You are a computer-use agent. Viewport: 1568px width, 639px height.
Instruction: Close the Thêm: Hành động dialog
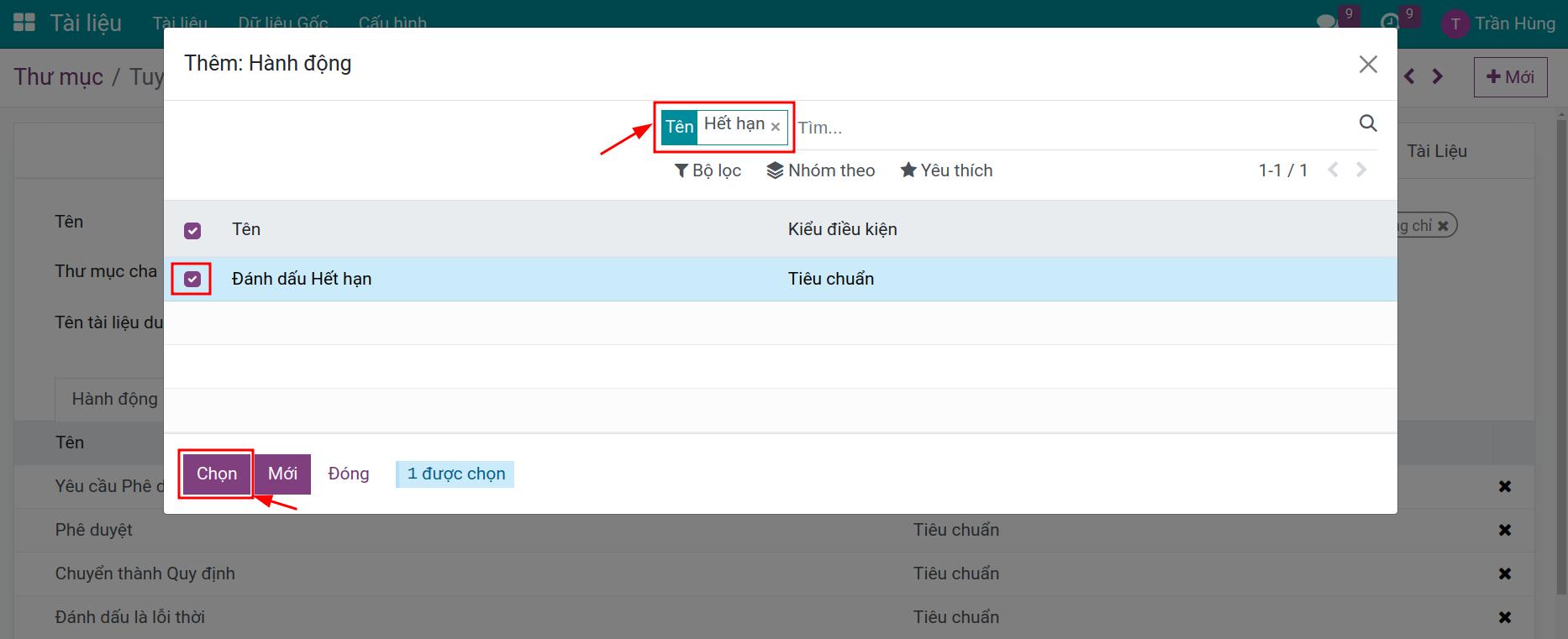pyautogui.click(x=1368, y=65)
